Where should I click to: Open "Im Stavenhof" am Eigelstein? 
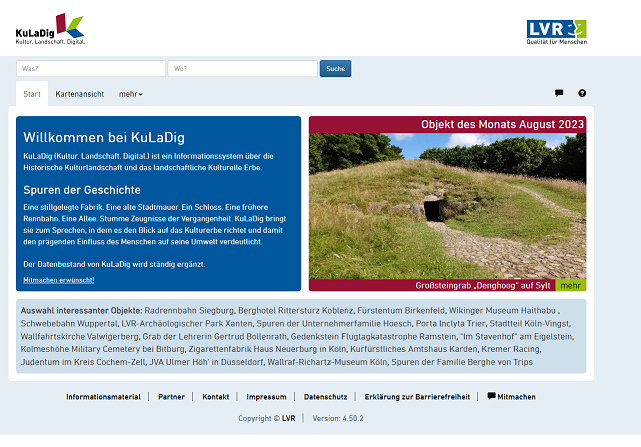tap(516, 337)
